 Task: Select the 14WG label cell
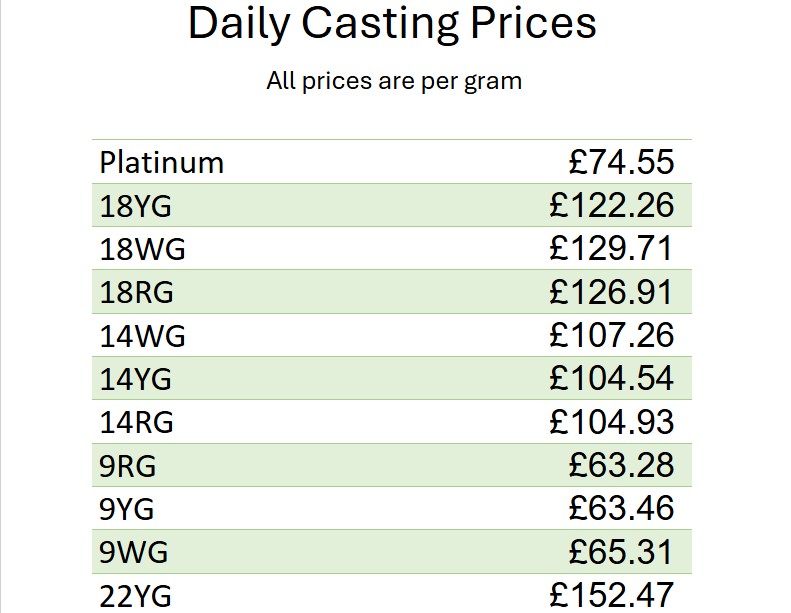tap(143, 336)
